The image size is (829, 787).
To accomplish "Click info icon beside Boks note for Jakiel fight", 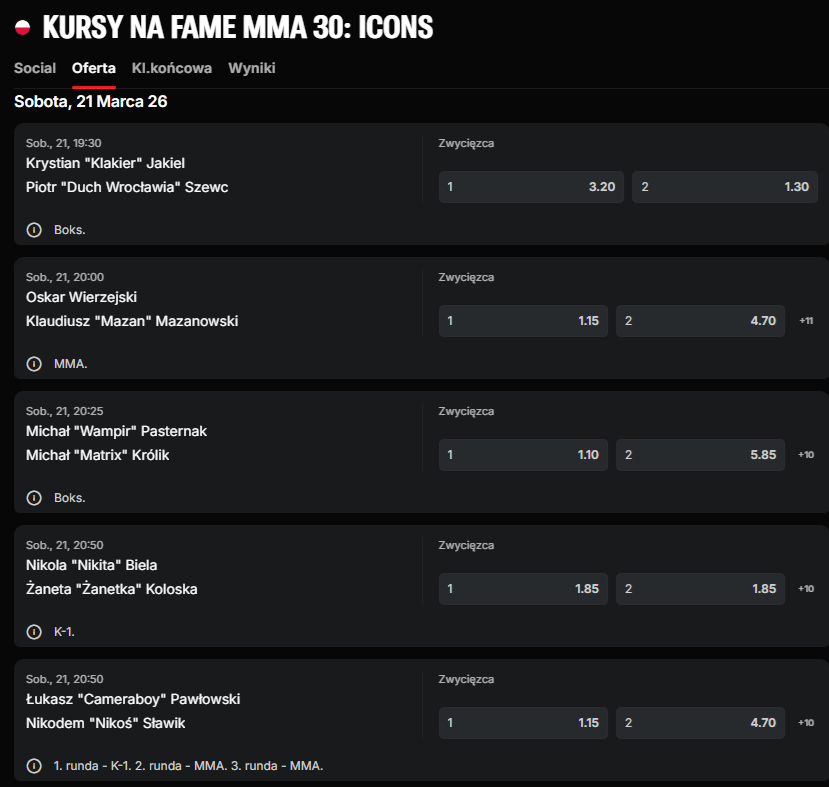I will (34, 230).
